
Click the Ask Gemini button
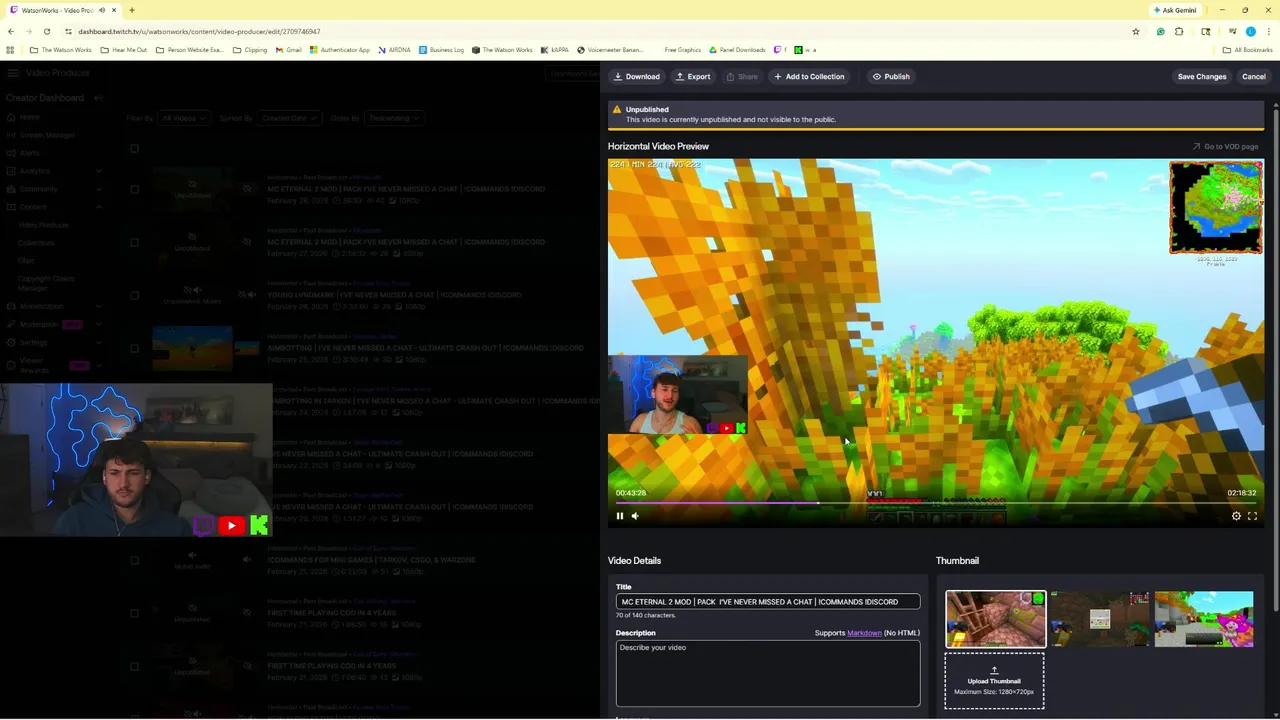pos(1174,10)
